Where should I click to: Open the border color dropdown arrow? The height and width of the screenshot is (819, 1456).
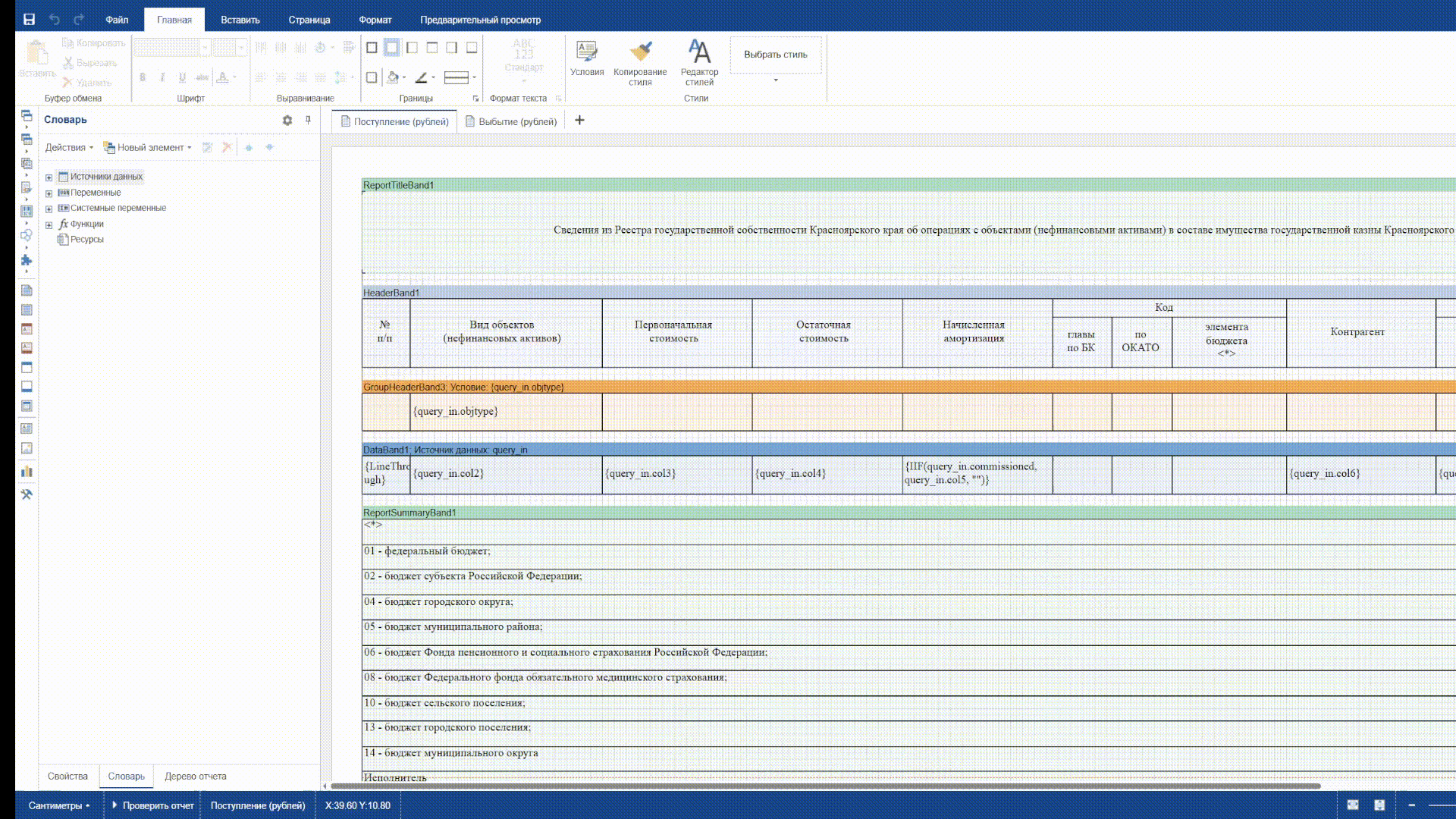click(x=433, y=77)
